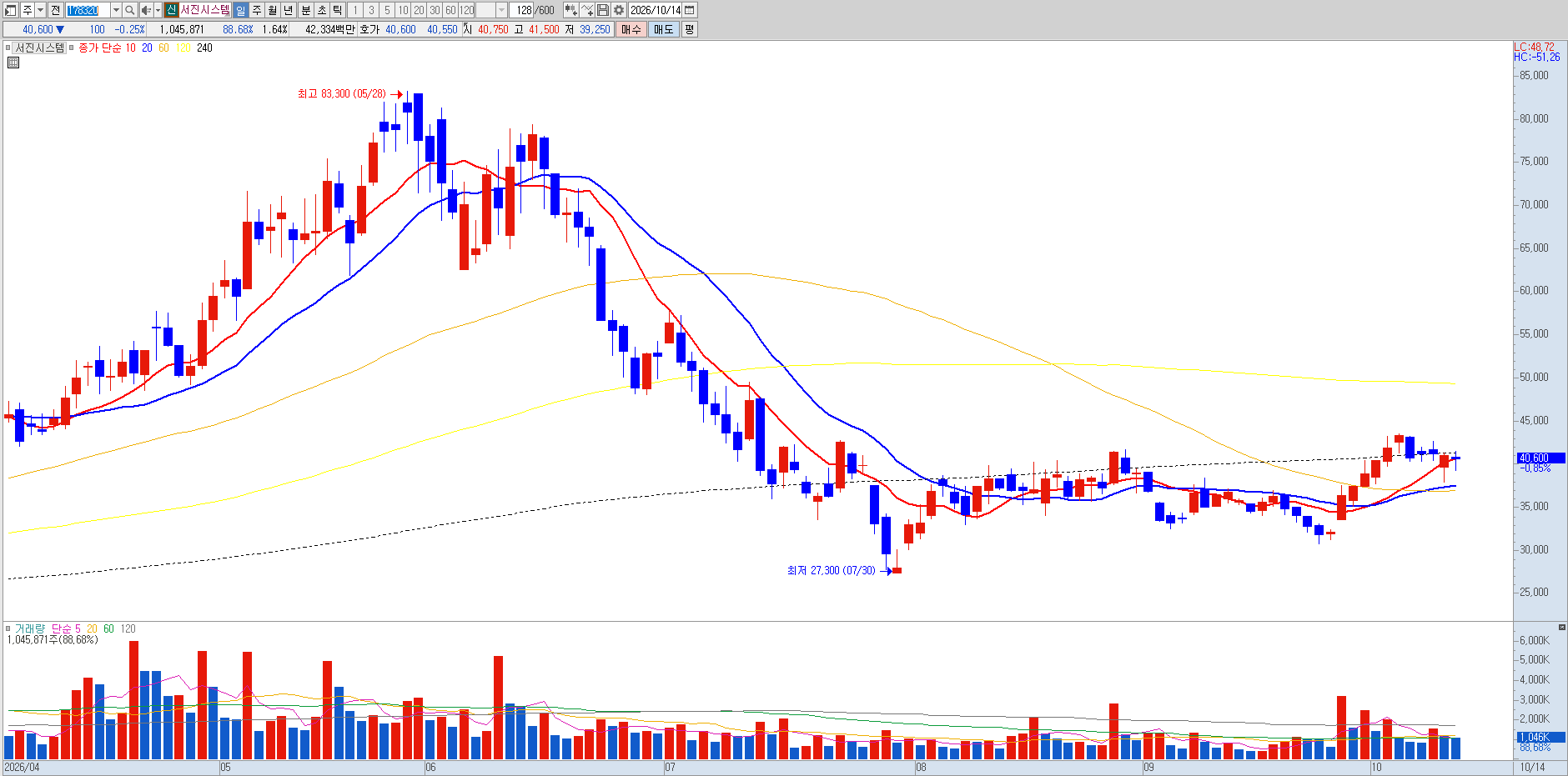Click the stock code input field 178320

pos(88,10)
